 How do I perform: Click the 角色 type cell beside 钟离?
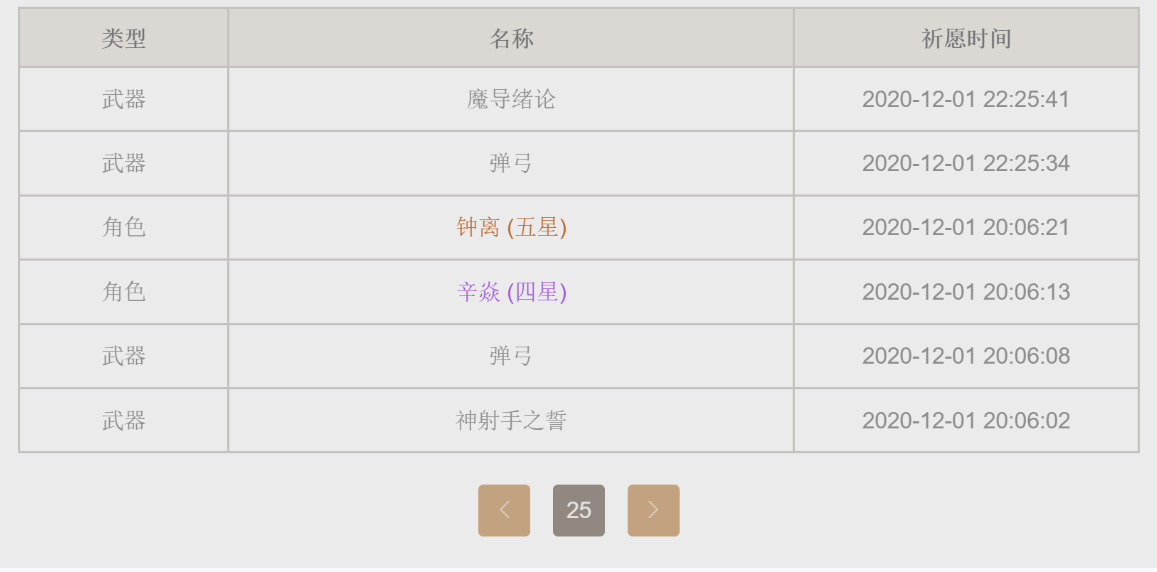(x=123, y=227)
